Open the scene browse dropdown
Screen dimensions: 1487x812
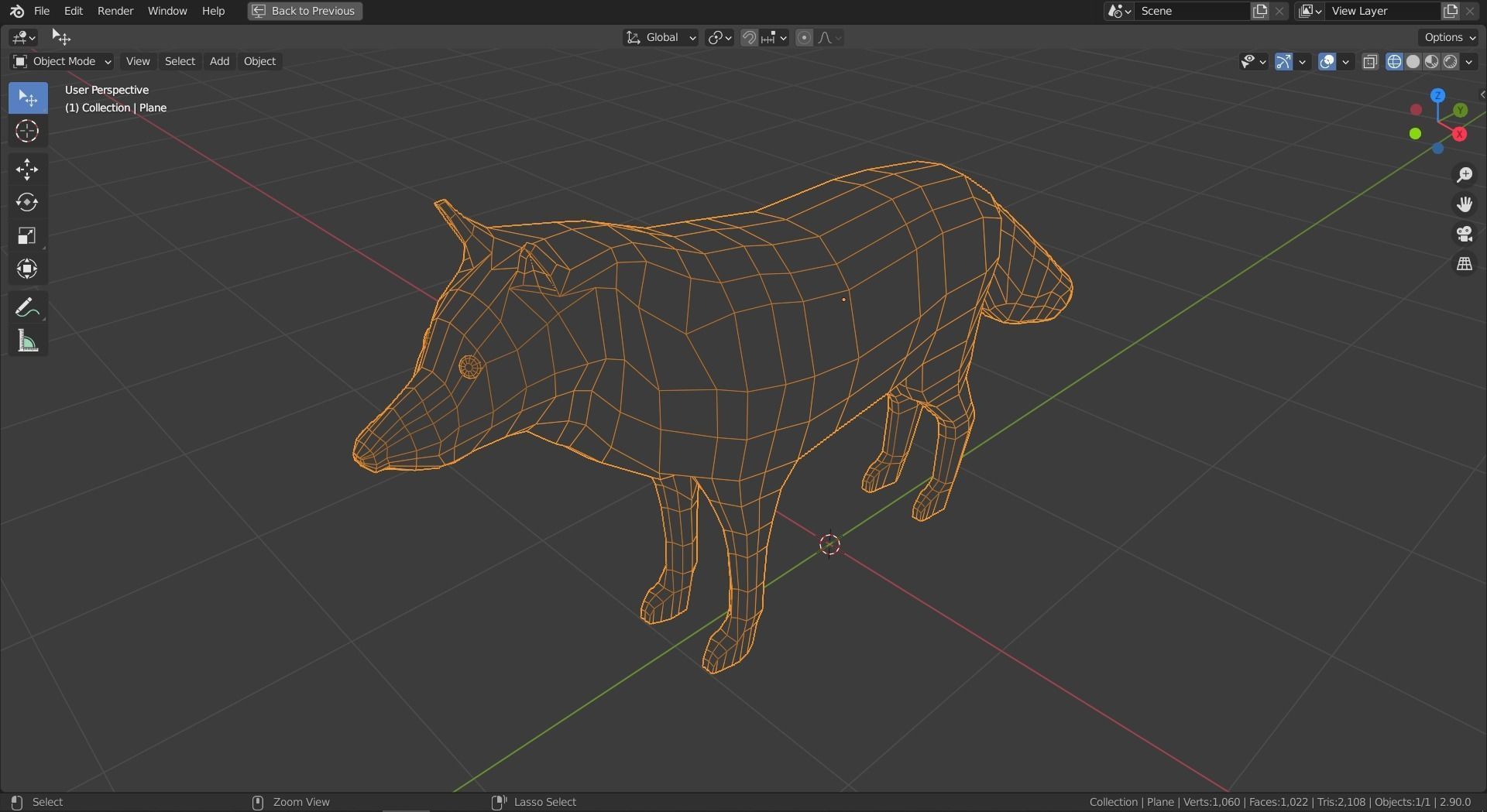(1120, 11)
